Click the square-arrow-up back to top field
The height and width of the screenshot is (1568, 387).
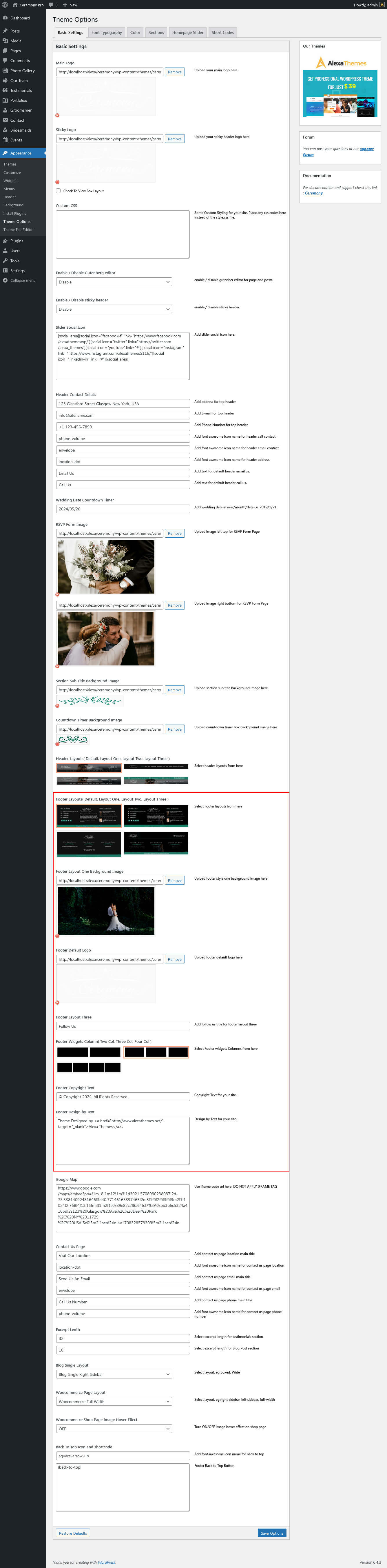pos(123,1456)
